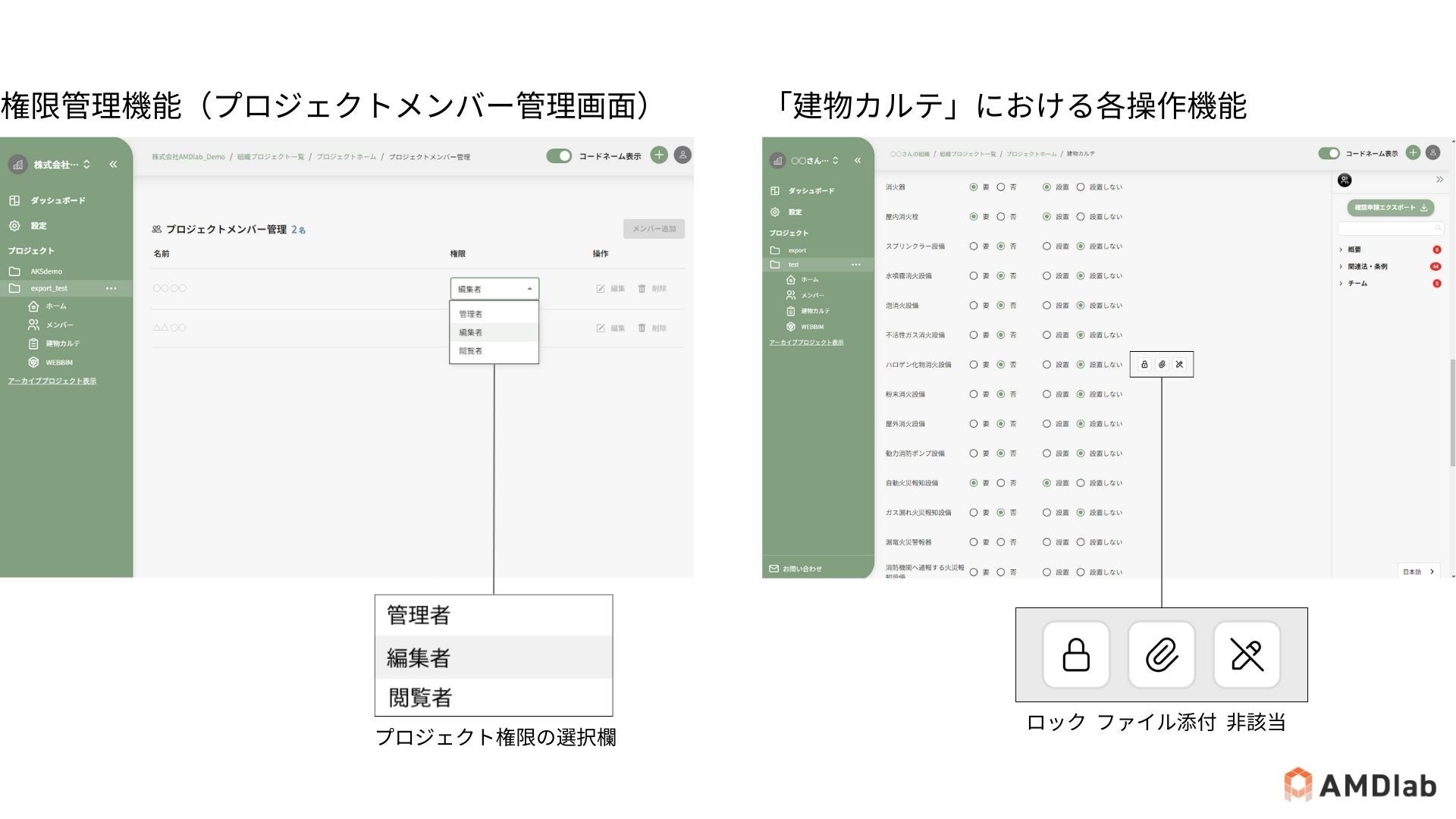Viewport: 1456px width, 819px height.
Task: Click the three-dots menu beside export_test
Action: coord(111,288)
